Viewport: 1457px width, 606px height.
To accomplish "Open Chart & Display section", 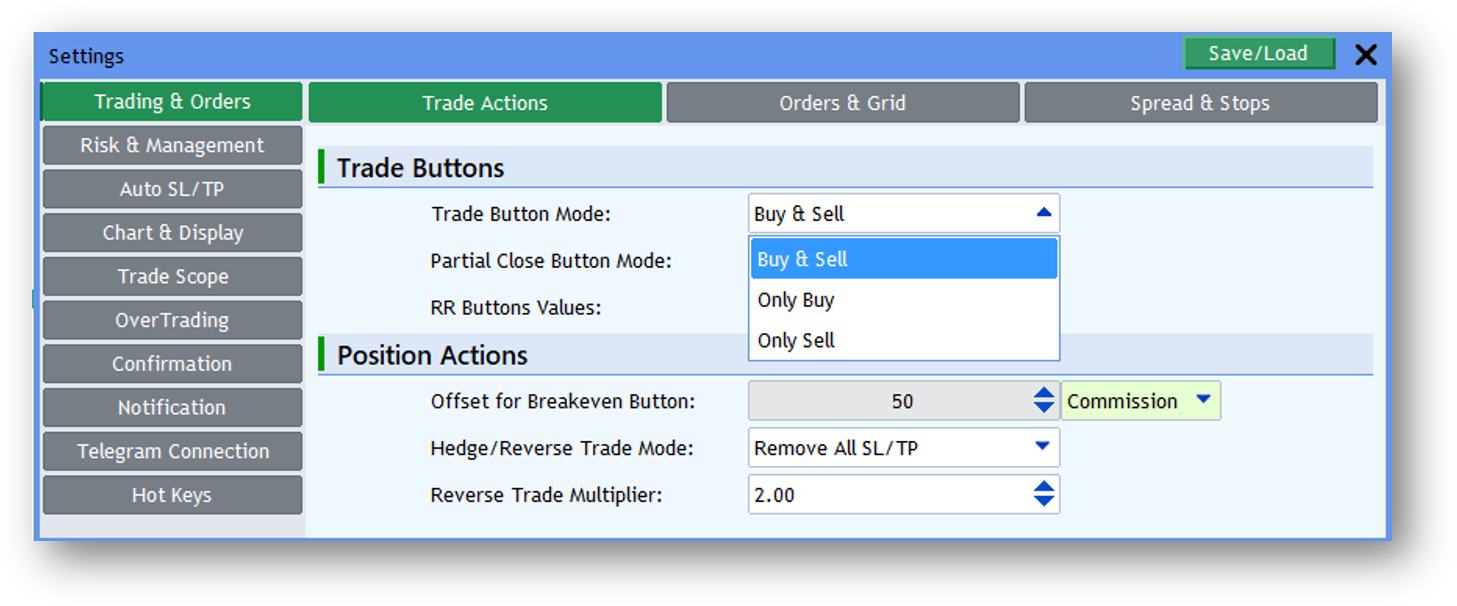I will point(172,233).
